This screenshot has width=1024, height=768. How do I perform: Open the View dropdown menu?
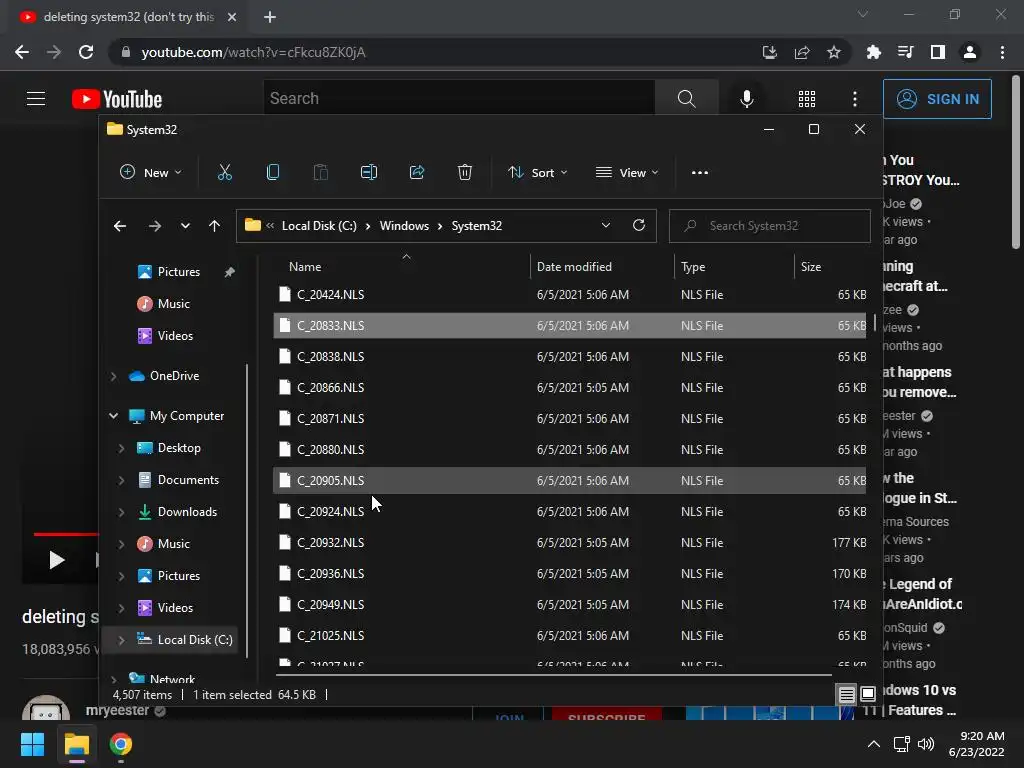tap(627, 172)
